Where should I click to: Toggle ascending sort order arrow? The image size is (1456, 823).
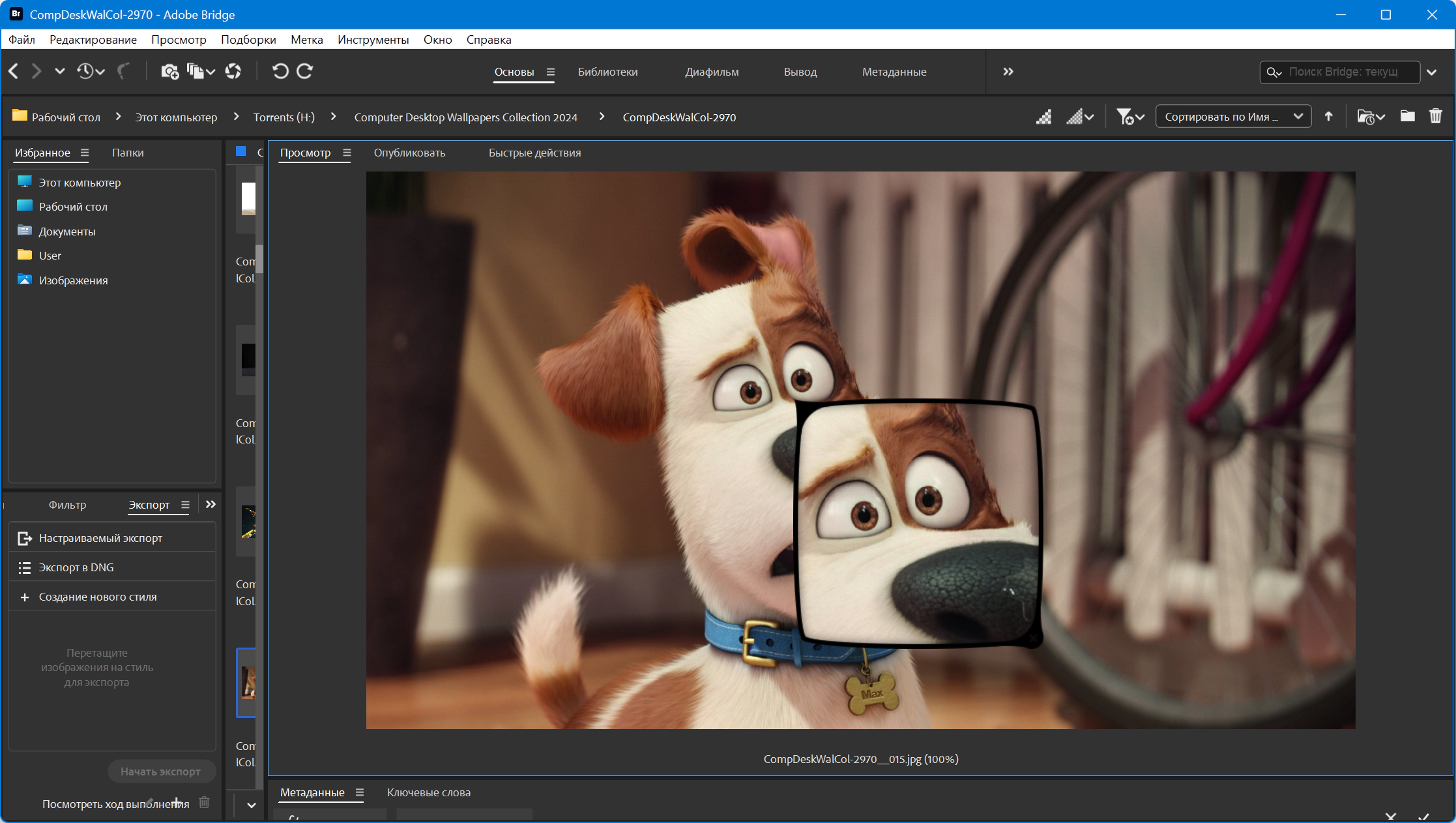click(x=1328, y=117)
